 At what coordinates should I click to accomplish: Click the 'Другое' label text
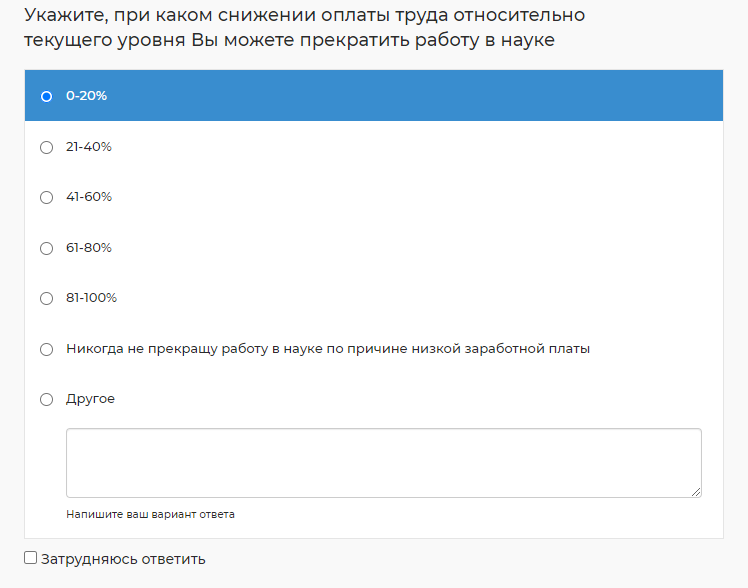pos(90,399)
